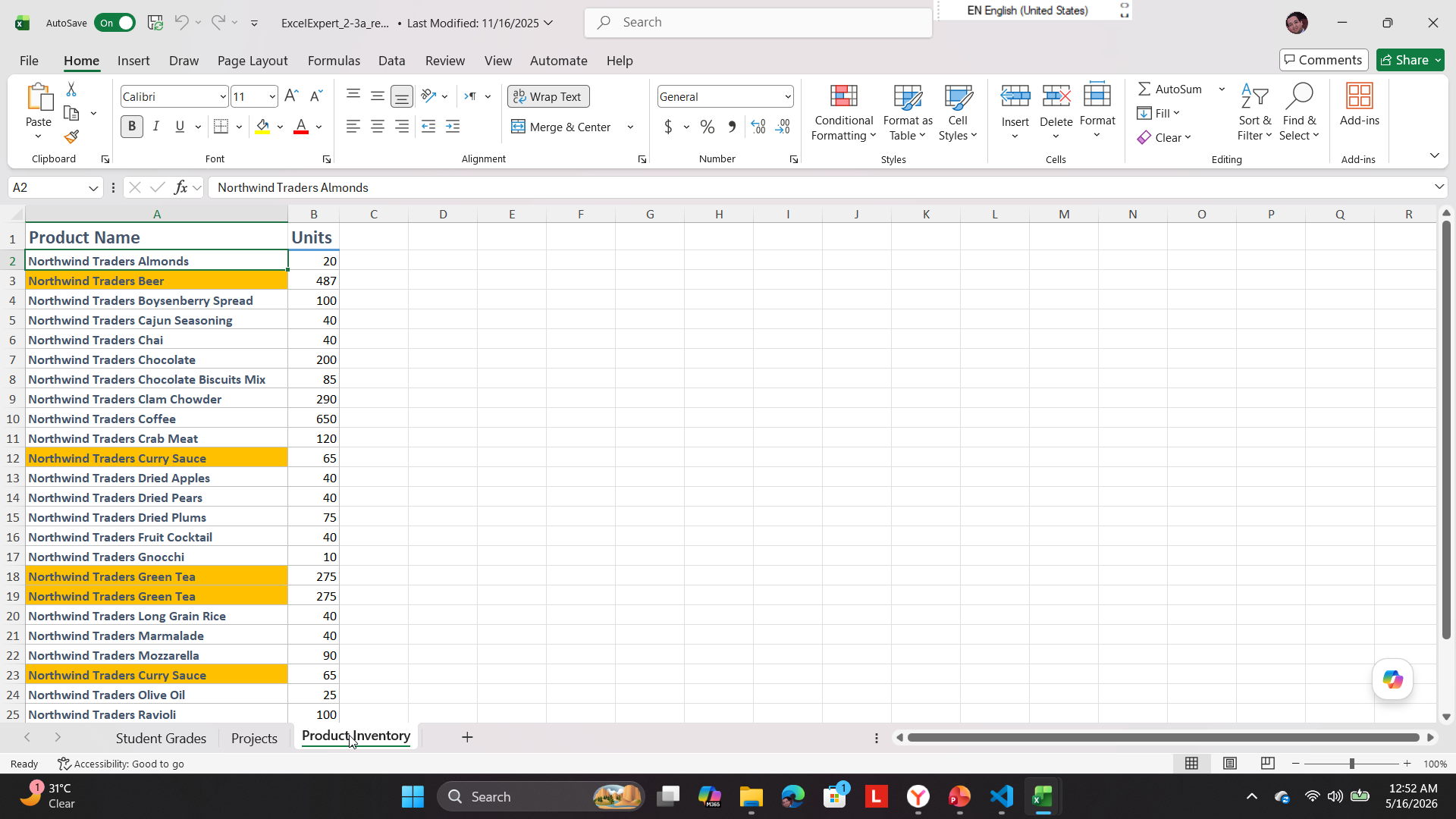Click the zoom slider handle
The image size is (1456, 819).
click(1351, 764)
